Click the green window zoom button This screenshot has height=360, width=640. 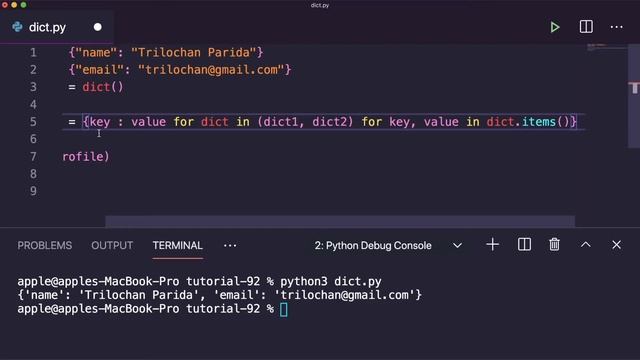point(23,5)
